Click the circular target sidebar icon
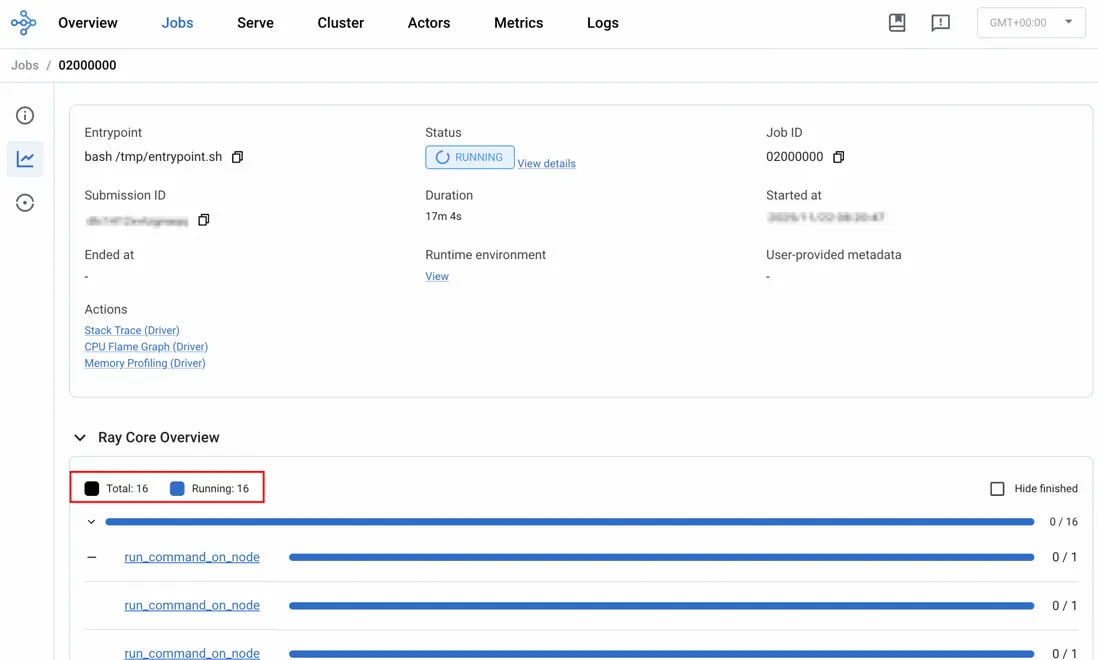Viewport: 1098px width, 660px height. click(x=25, y=203)
